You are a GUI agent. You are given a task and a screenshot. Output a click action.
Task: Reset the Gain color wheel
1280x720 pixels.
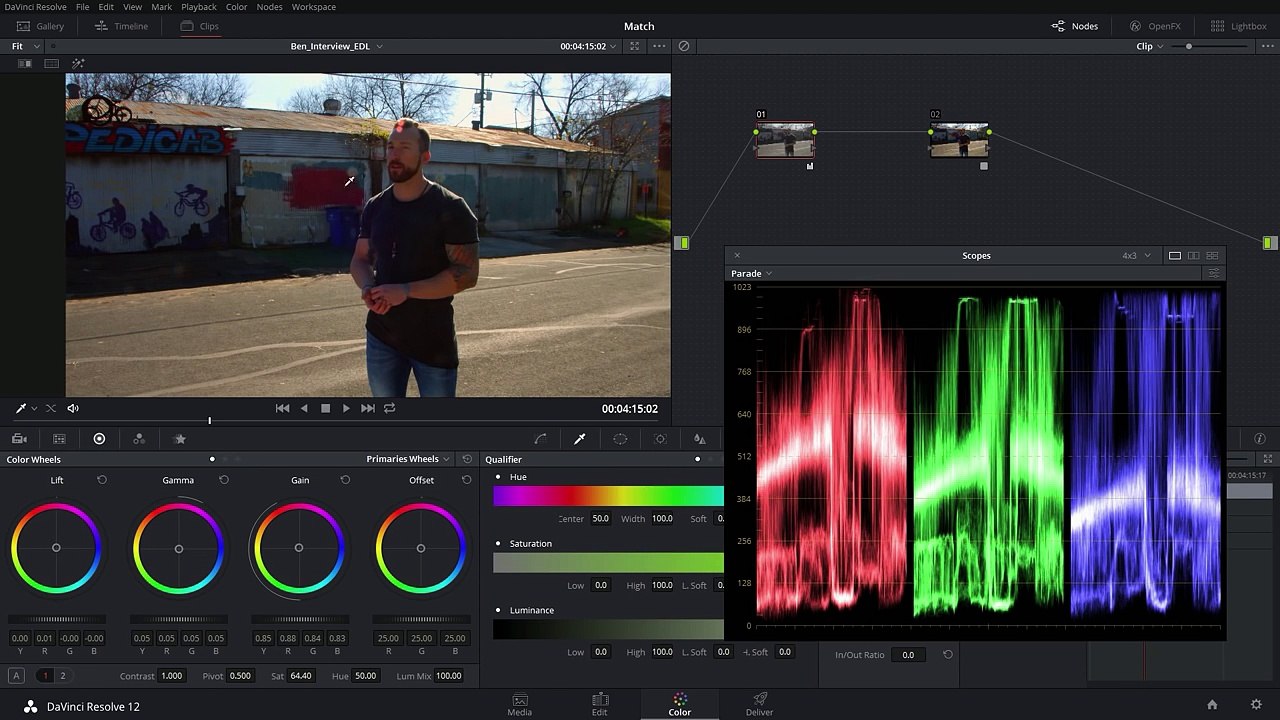point(345,480)
